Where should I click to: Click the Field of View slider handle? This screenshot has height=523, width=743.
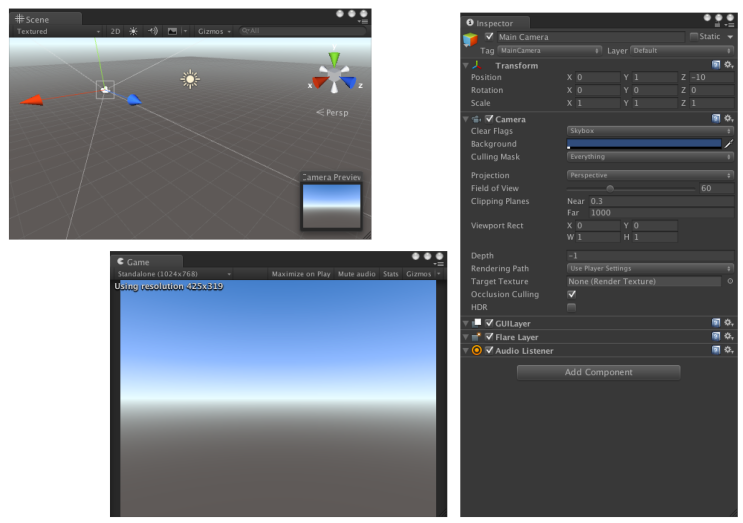click(x=610, y=188)
